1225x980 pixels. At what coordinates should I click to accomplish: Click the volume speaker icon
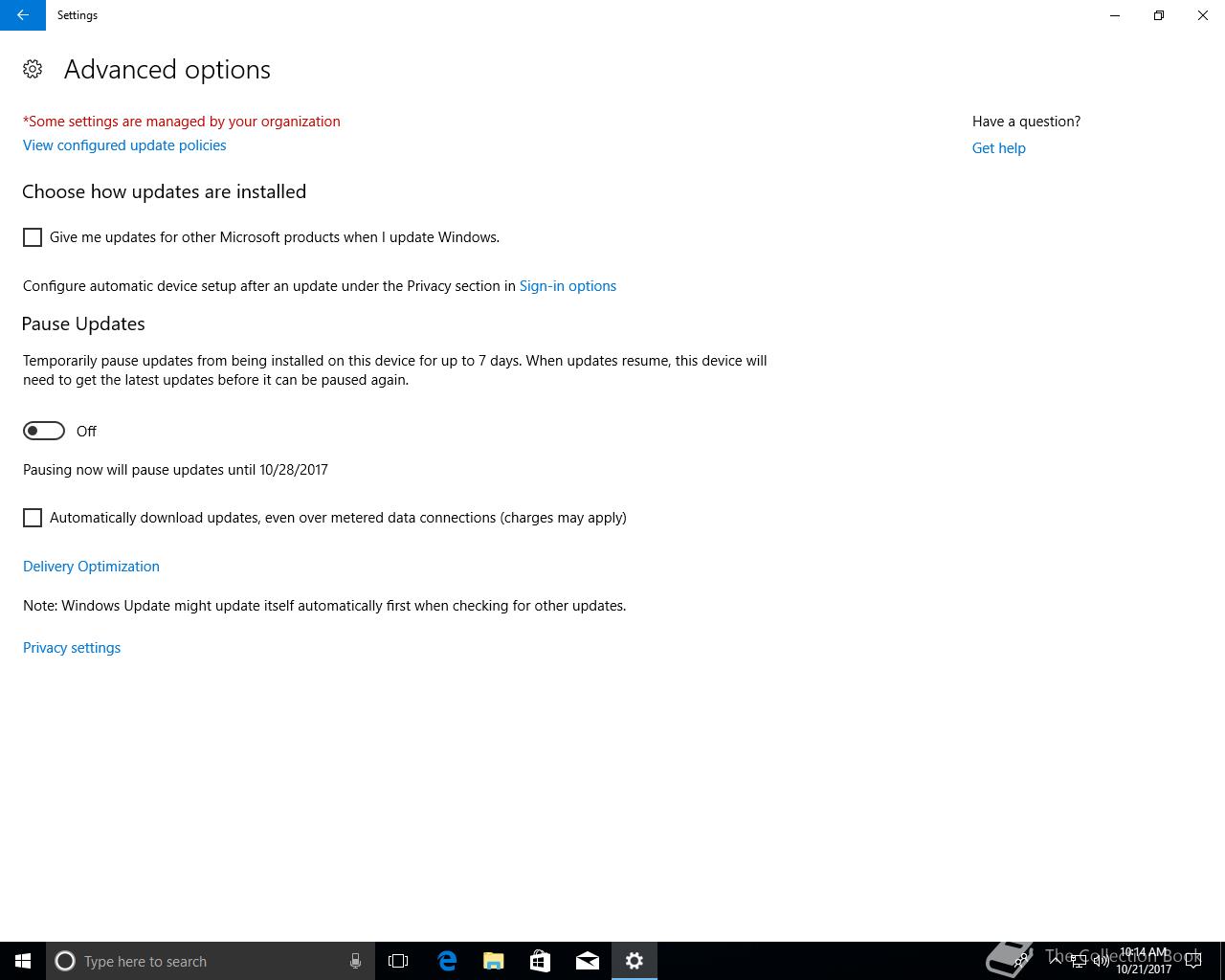(x=1101, y=961)
